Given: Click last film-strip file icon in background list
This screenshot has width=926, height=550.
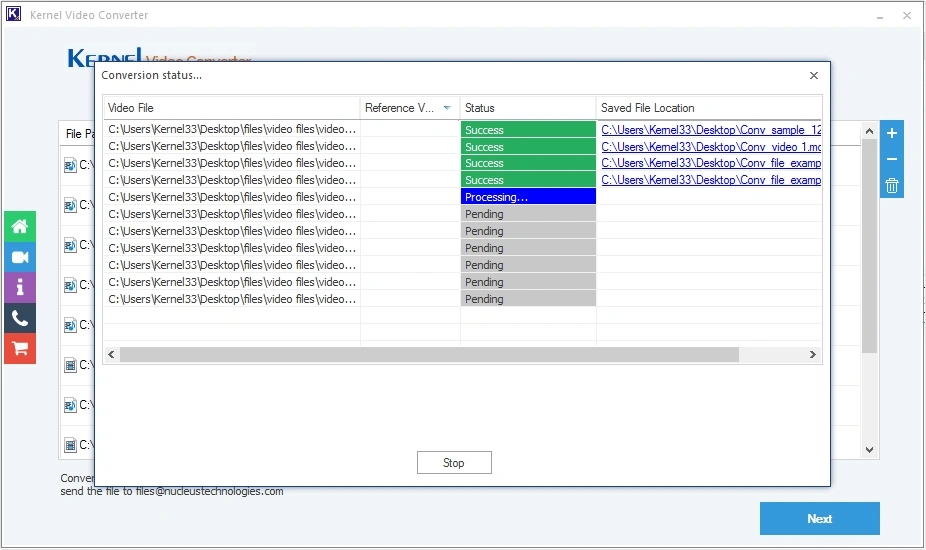Looking at the screenshot, I should (70, 445).
